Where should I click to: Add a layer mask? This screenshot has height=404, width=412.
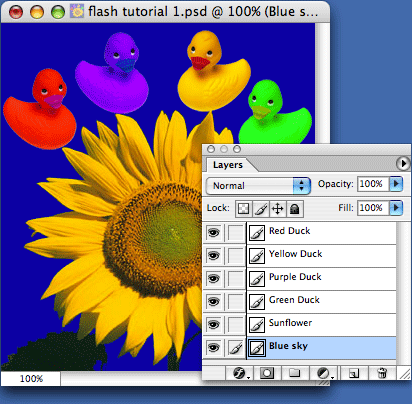pyautogui.click(x=267, y=373)
